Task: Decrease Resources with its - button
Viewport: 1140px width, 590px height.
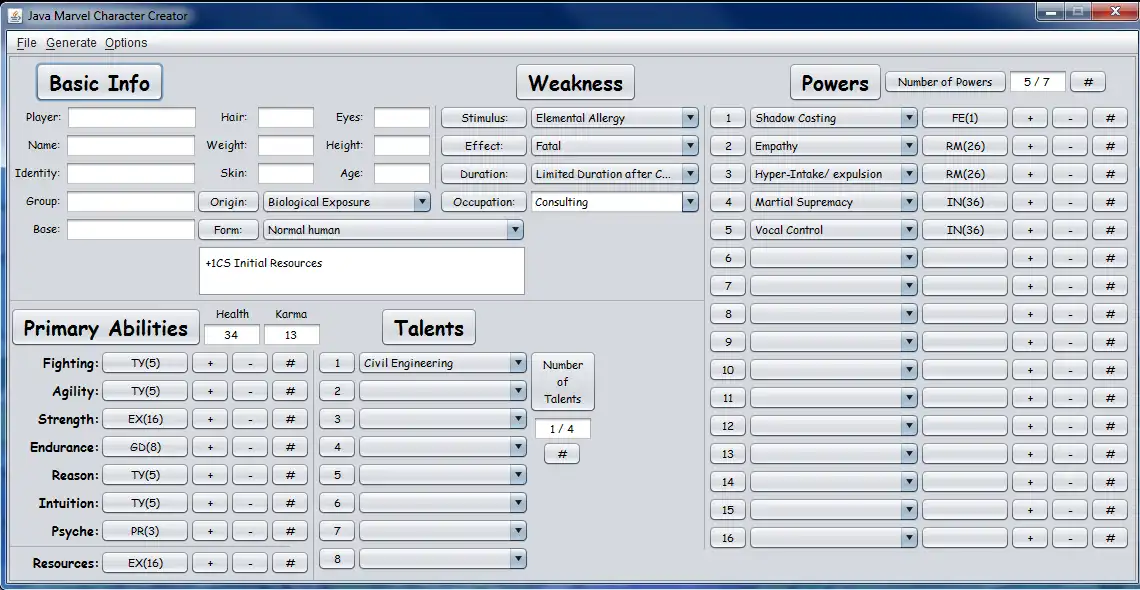Action: pos(250,562)
